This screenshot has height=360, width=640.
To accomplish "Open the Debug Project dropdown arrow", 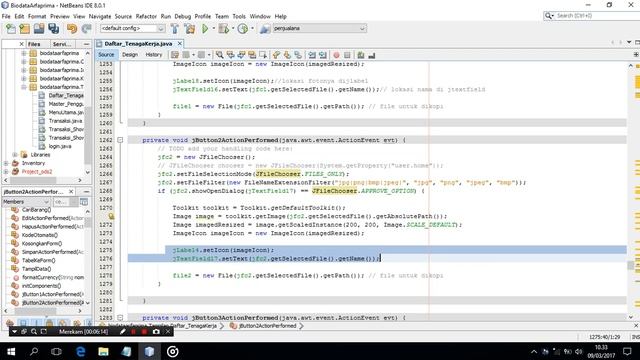I will (233, 29).
